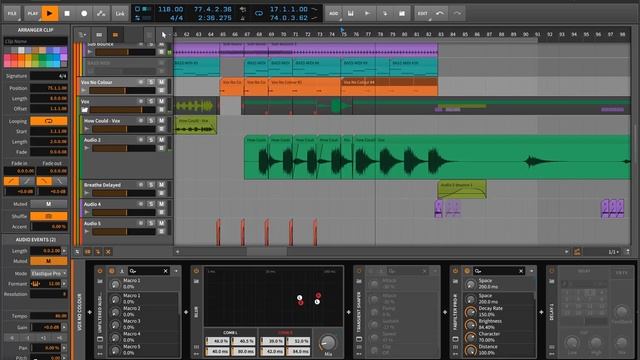The image size is (640, 360).
Task: Solo the Audio 5 track
Action: 151,223
